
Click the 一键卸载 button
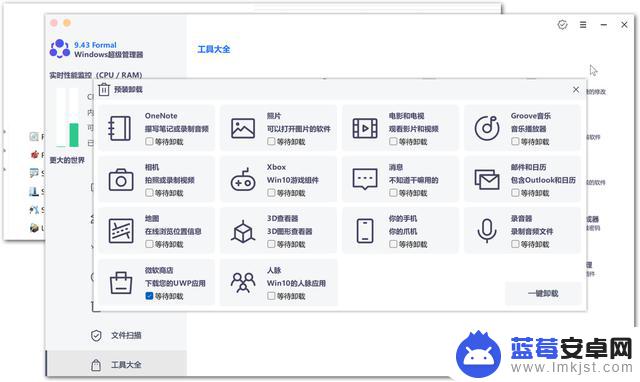tap(543, 293)
